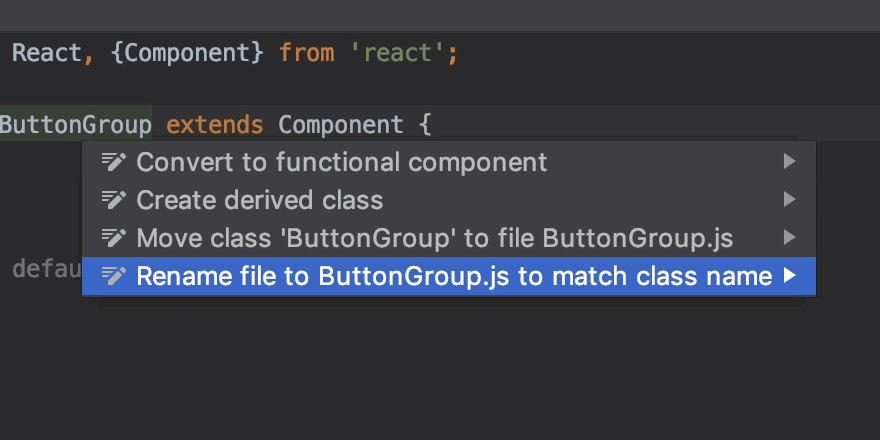
Task: Click Component after the extends keyword
Action: 341,125
